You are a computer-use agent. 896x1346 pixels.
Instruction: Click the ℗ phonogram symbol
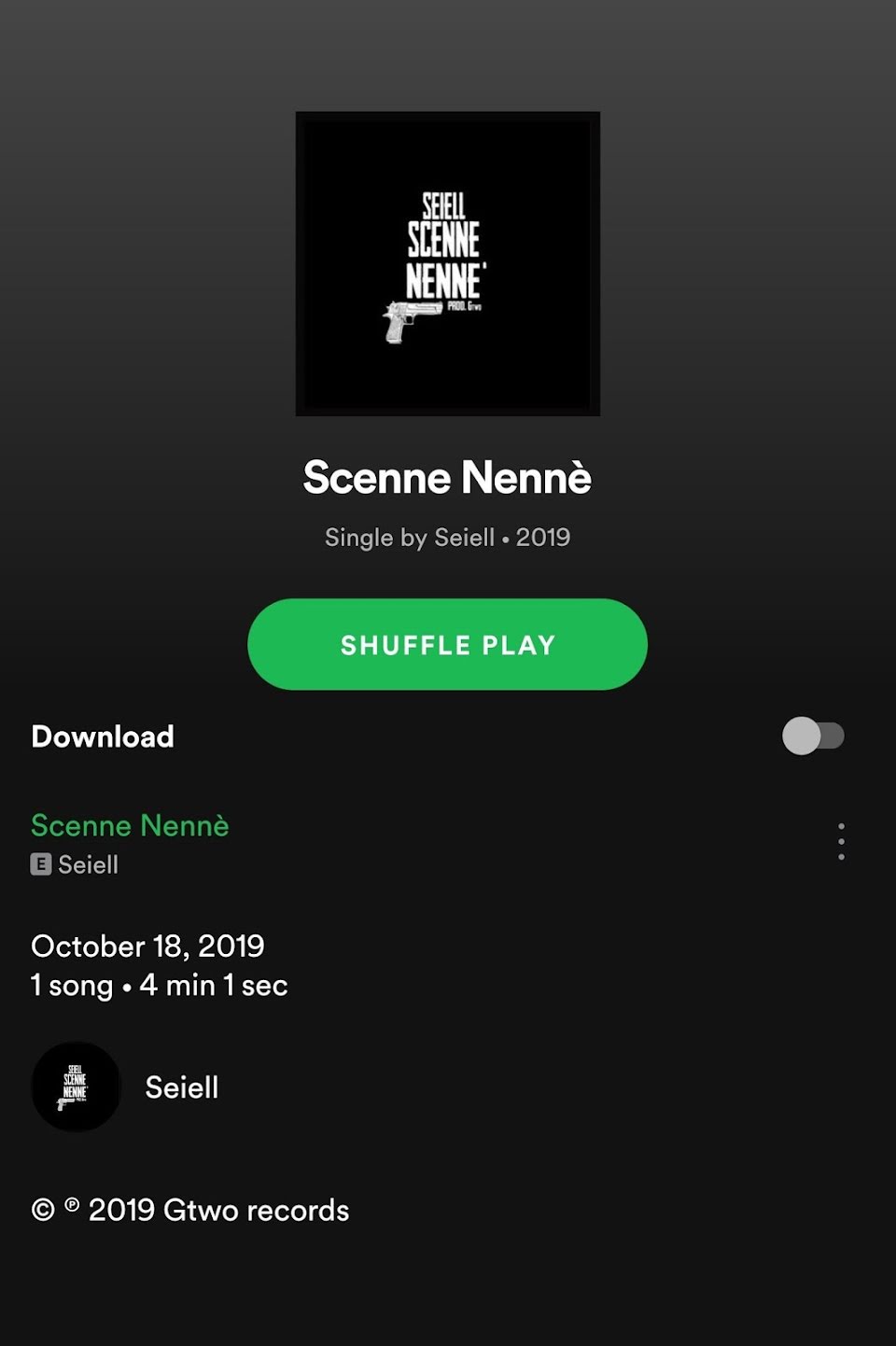click(72, 1205)
